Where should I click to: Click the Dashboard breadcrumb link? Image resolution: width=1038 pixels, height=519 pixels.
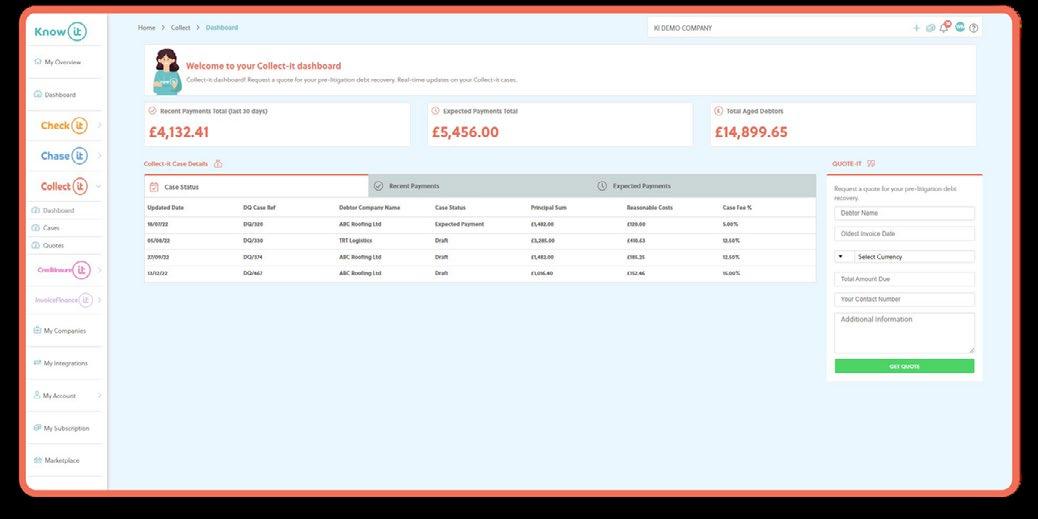point(222,28)
